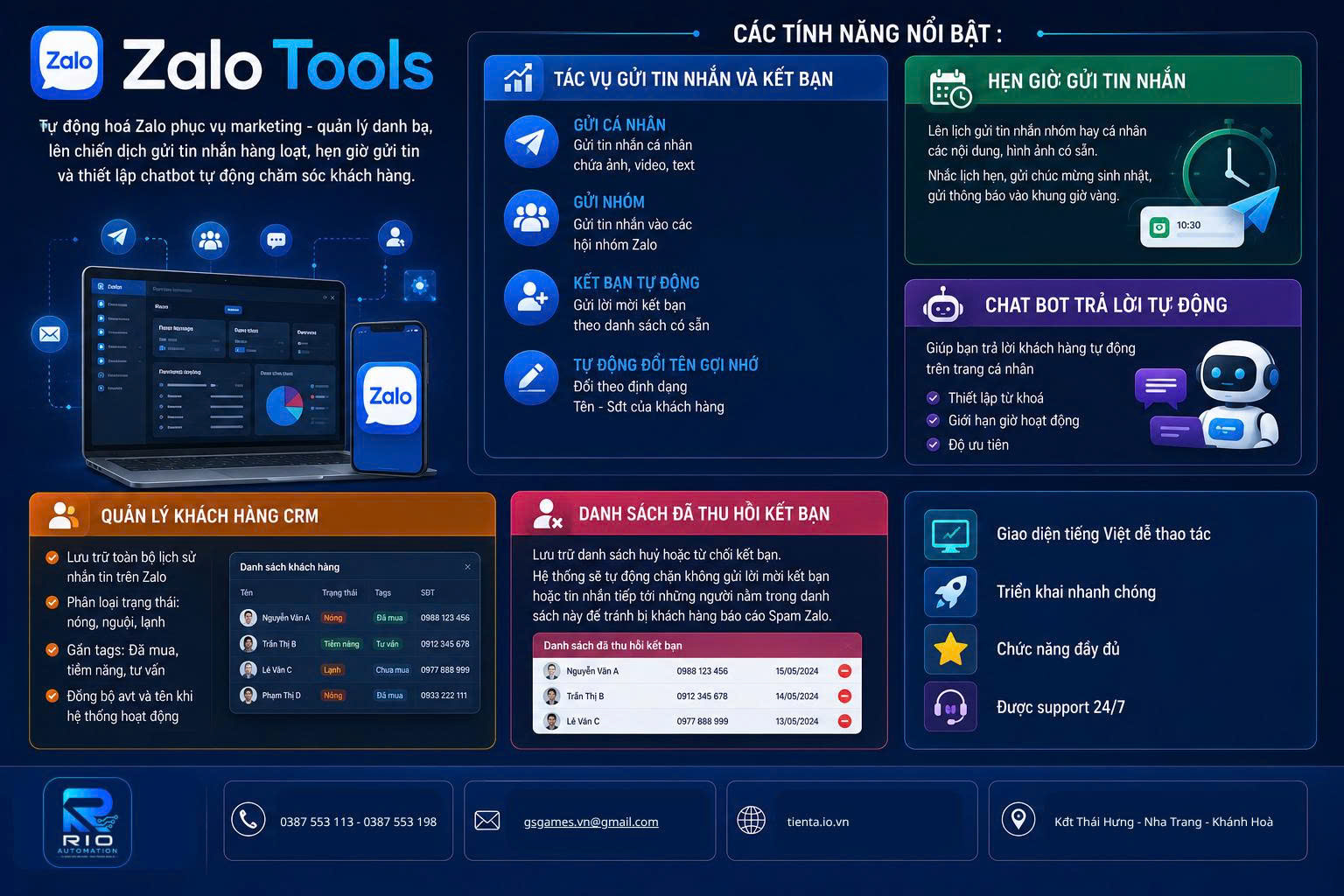Click the Tư vấn tag in Trần Thị B row
The width and height of the screenshot is (1344, 896).
coord(387,644)
